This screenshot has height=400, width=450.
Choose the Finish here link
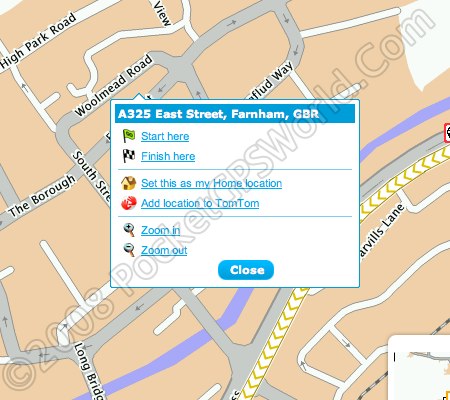tap(168, 156)
